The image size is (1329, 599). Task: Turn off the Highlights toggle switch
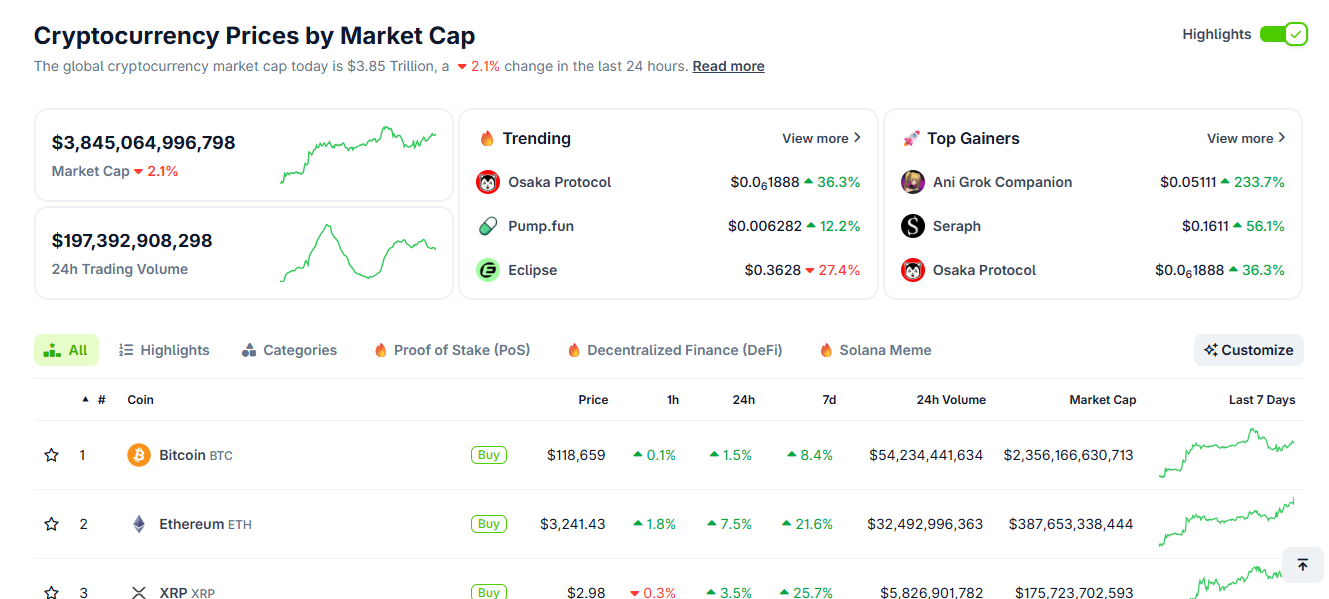point(1283,34)
